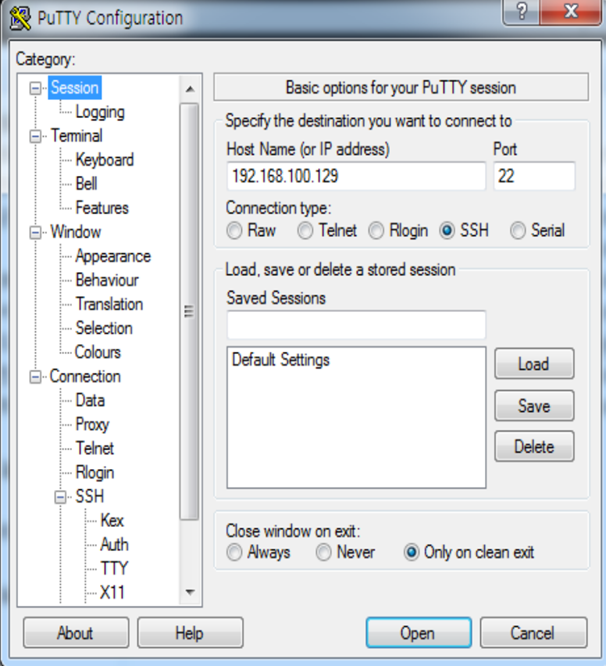Open the Connection category
This screenshot has height=666, width=606.
point(85,376)
